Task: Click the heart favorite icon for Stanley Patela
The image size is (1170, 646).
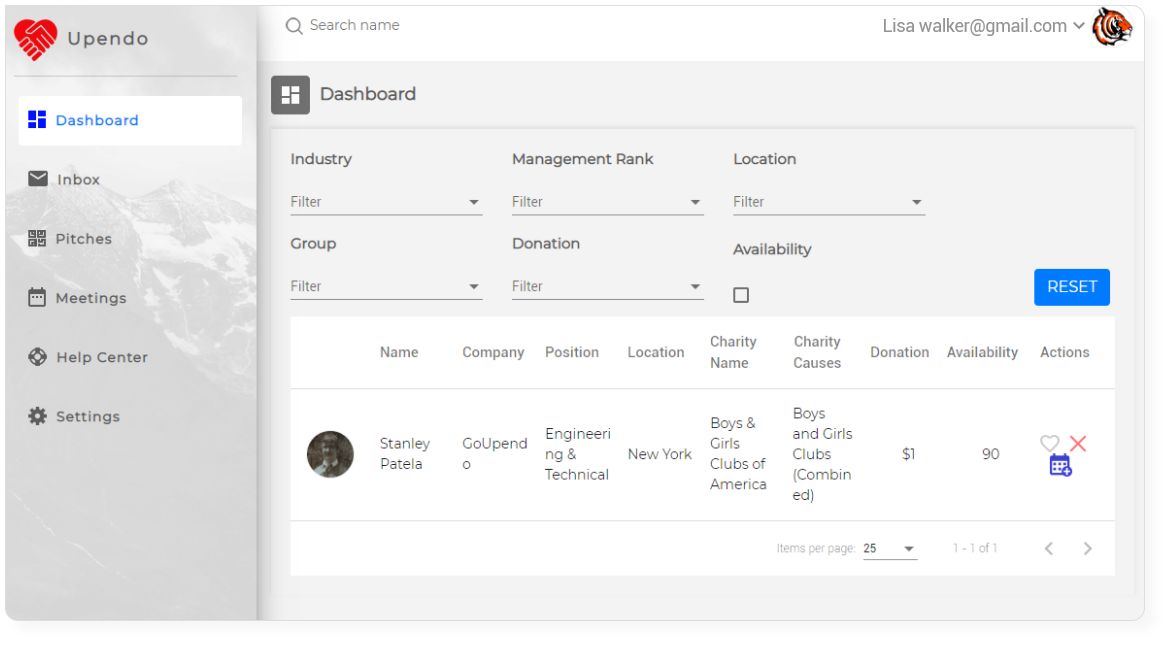Action: coord(1050,443)
